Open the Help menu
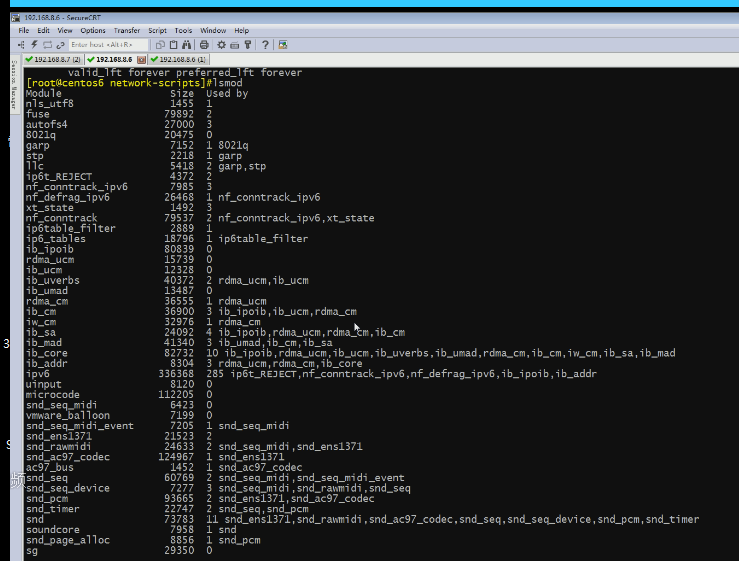Image resolution: width=739 pixels, height=561 pixels. [x=242, y=31]
